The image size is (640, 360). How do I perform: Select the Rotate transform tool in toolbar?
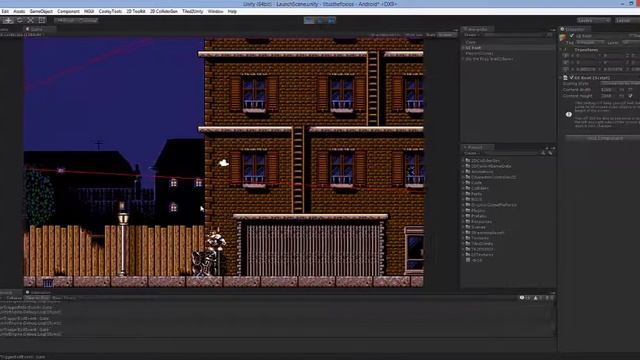(19, 20)
